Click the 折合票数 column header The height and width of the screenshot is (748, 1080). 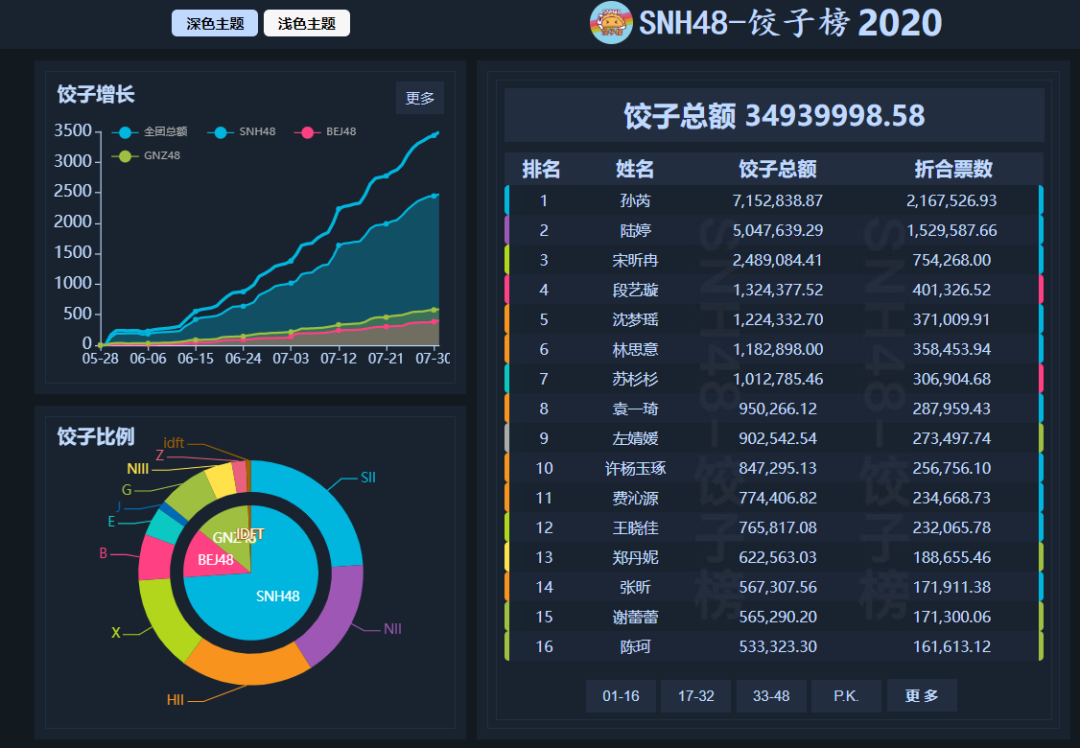coord(953,169)
